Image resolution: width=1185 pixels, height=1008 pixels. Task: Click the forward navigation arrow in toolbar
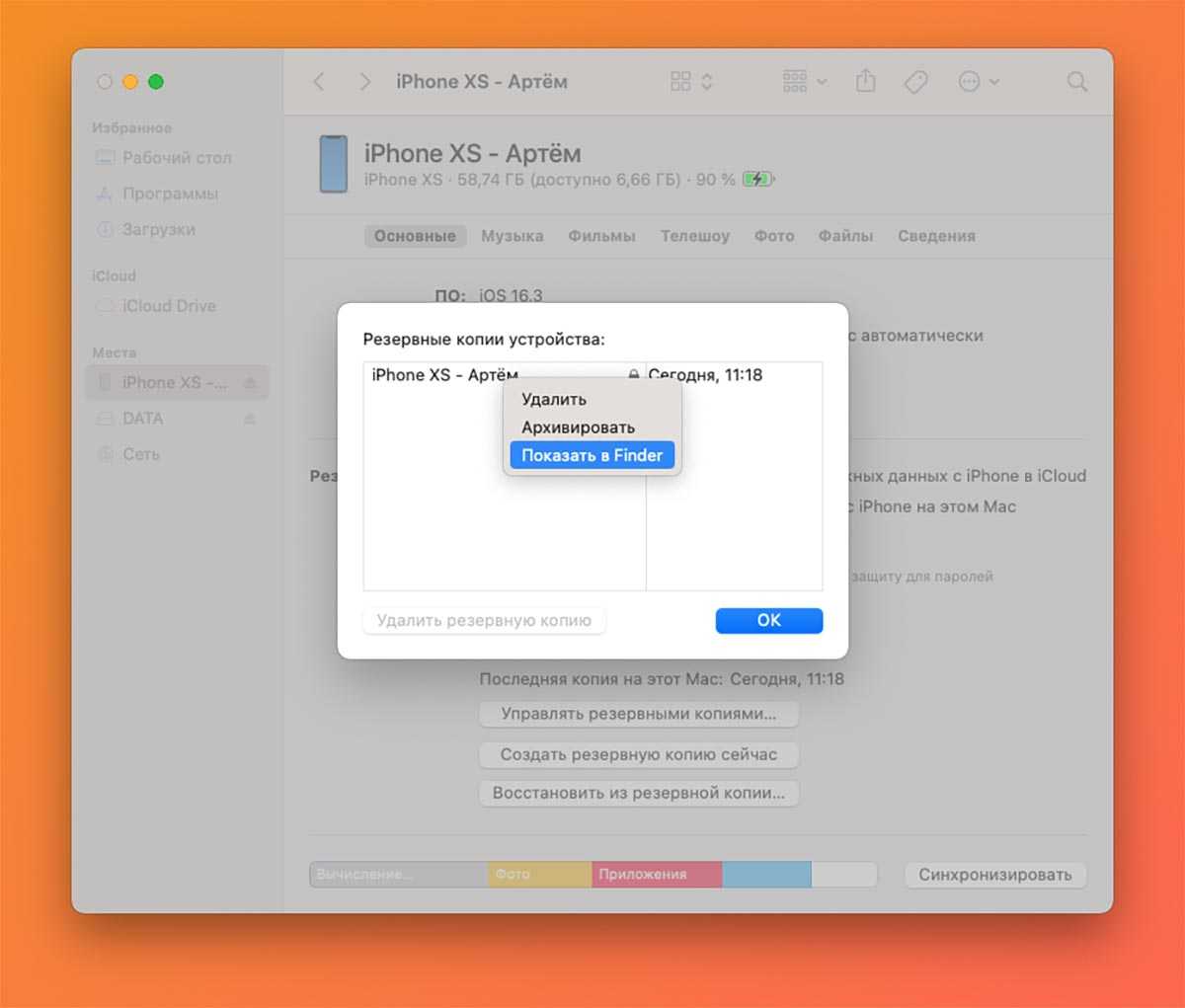point(364,82)
